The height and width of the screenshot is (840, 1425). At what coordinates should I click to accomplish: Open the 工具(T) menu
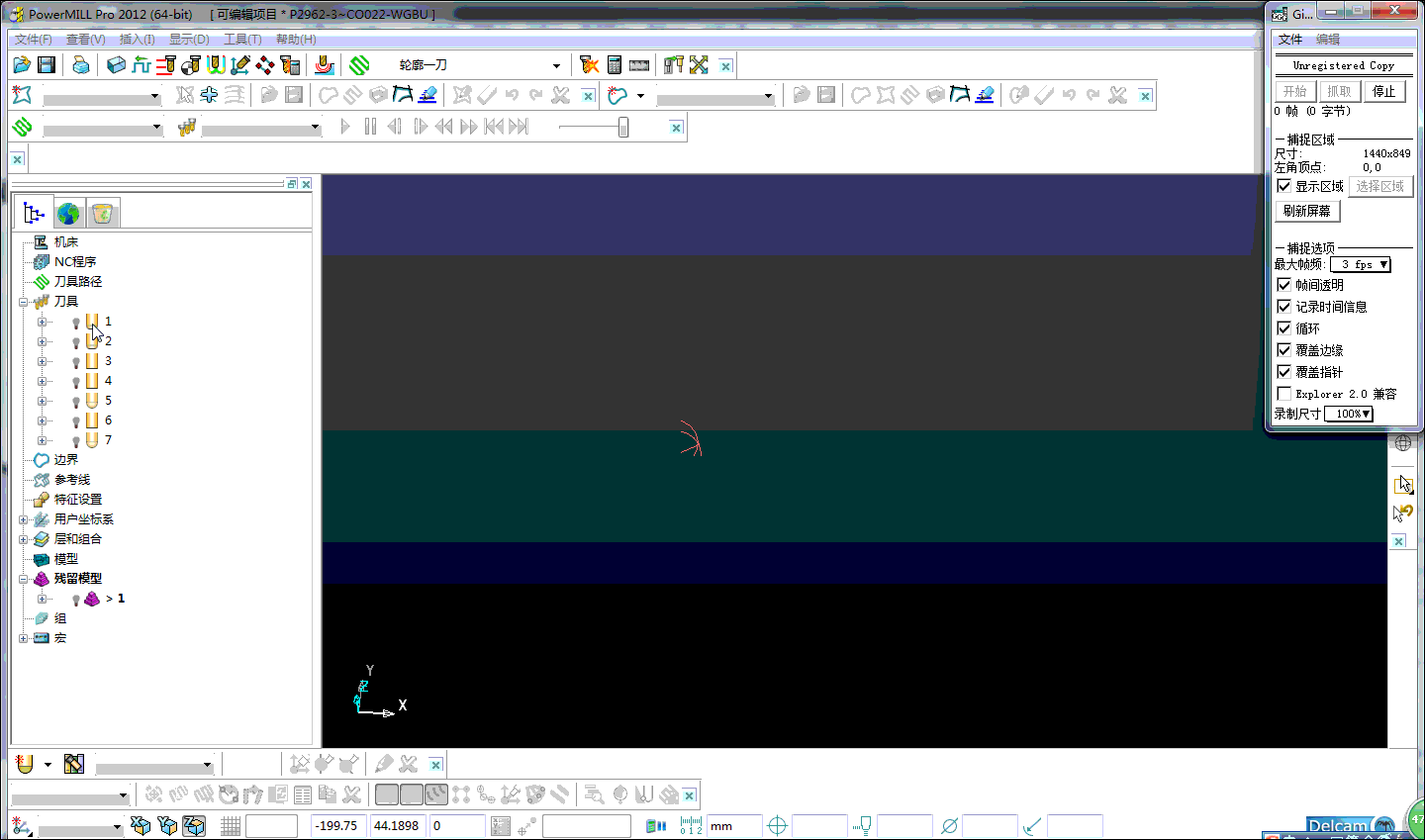click(x=242, y=40)
